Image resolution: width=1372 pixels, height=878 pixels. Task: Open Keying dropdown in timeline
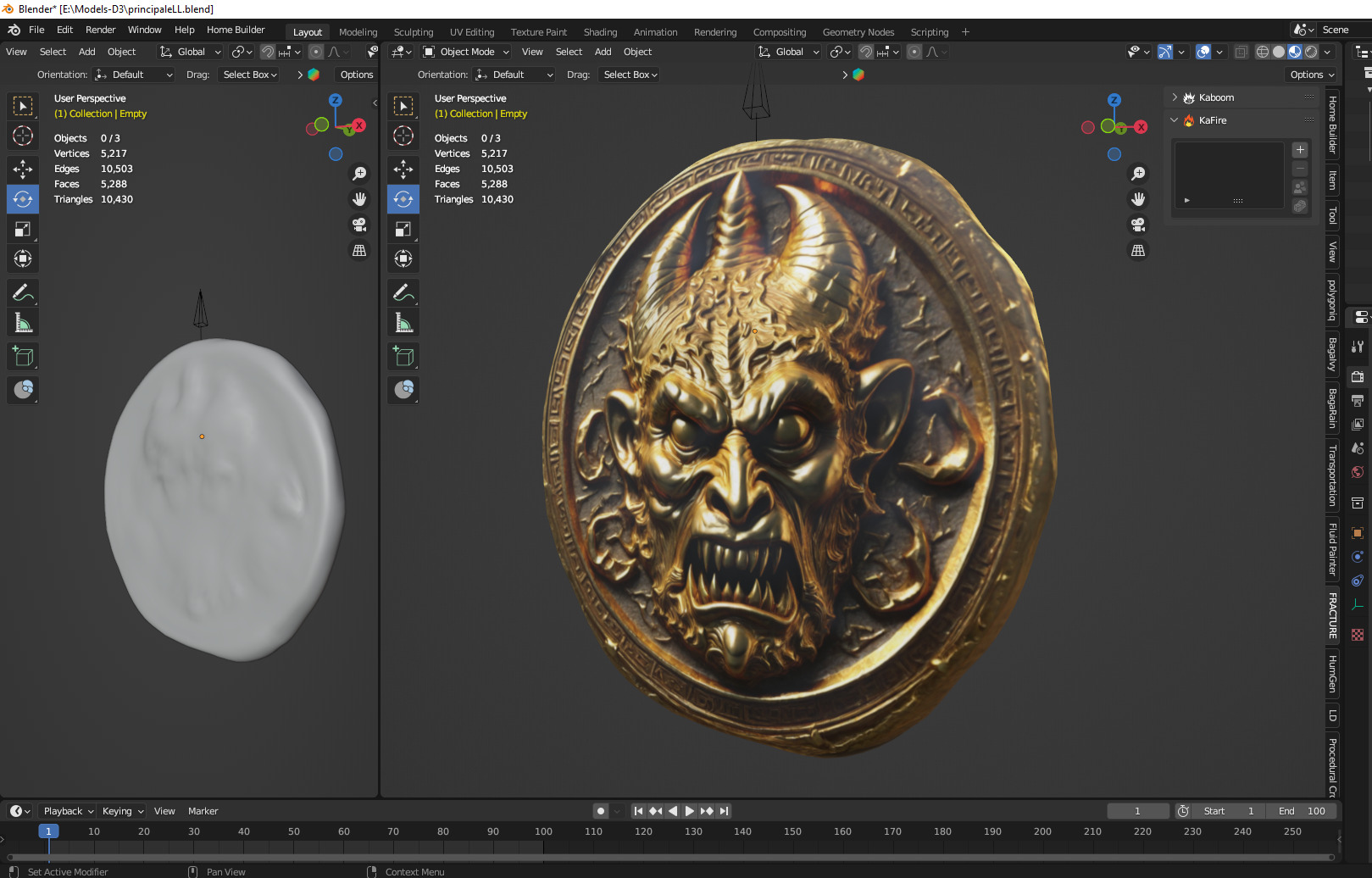(x=123, y=811)
